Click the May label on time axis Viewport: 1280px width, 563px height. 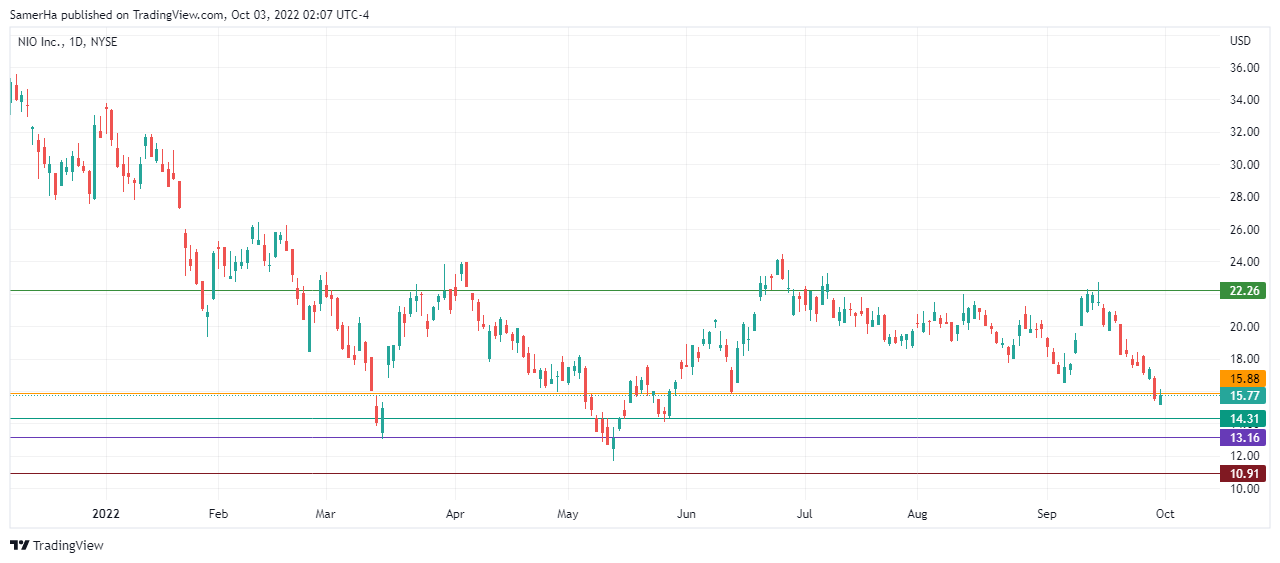pyautogui.click(x=568, y=514)
